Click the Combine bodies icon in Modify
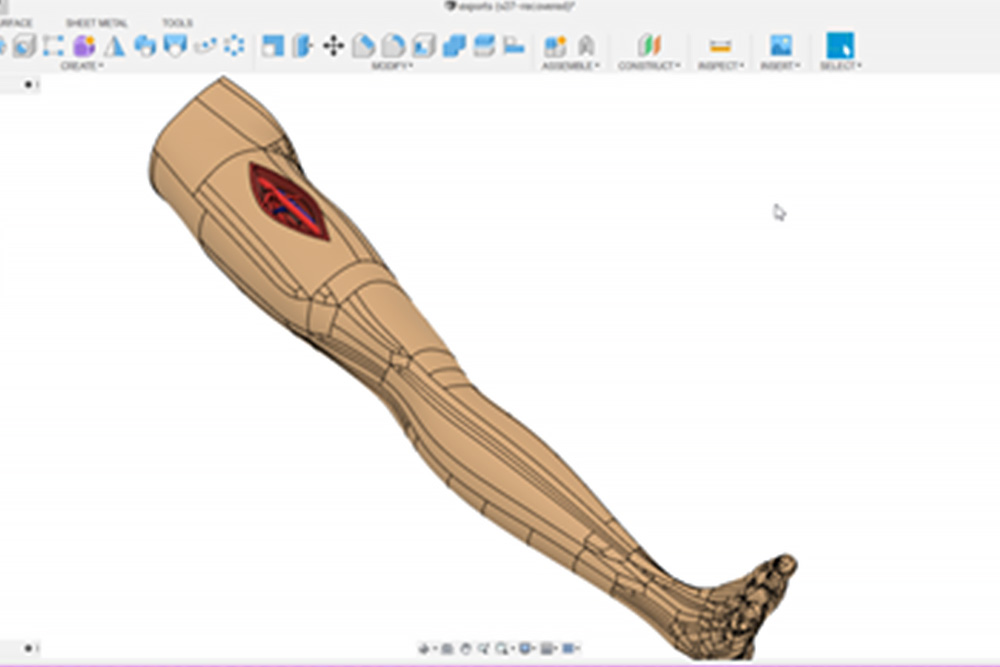1000x667 pixels. click(454, 46)
